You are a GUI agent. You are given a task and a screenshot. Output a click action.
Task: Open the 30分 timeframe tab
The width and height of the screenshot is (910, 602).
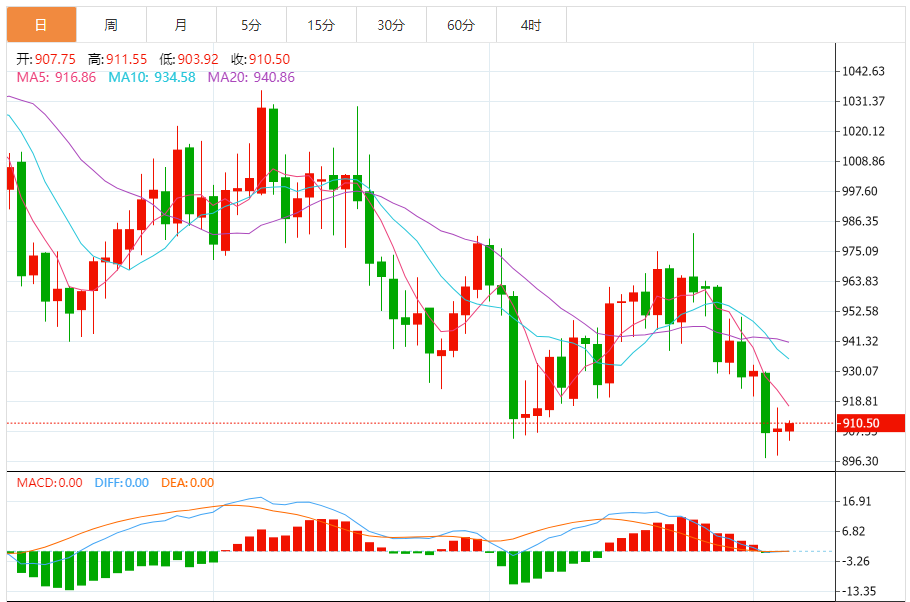[x=391, y=25]
